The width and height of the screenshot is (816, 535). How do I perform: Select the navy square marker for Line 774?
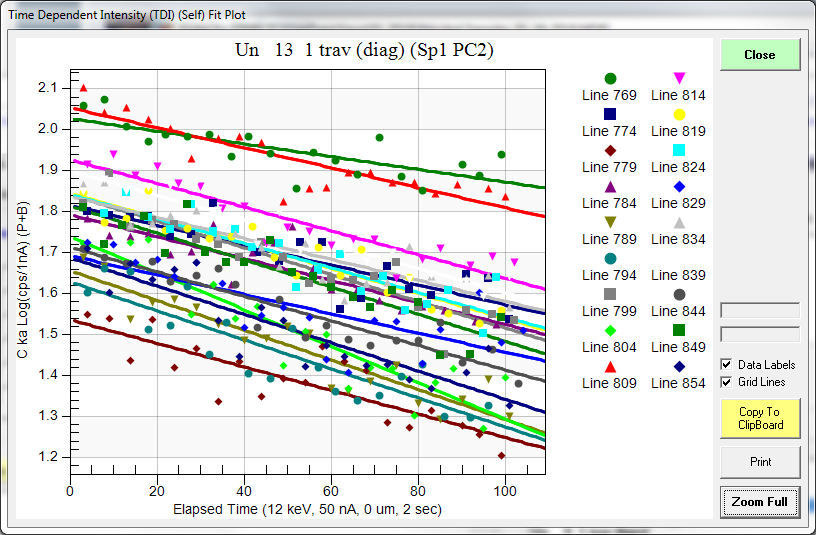pyautogui.click(x=610, y=114)
